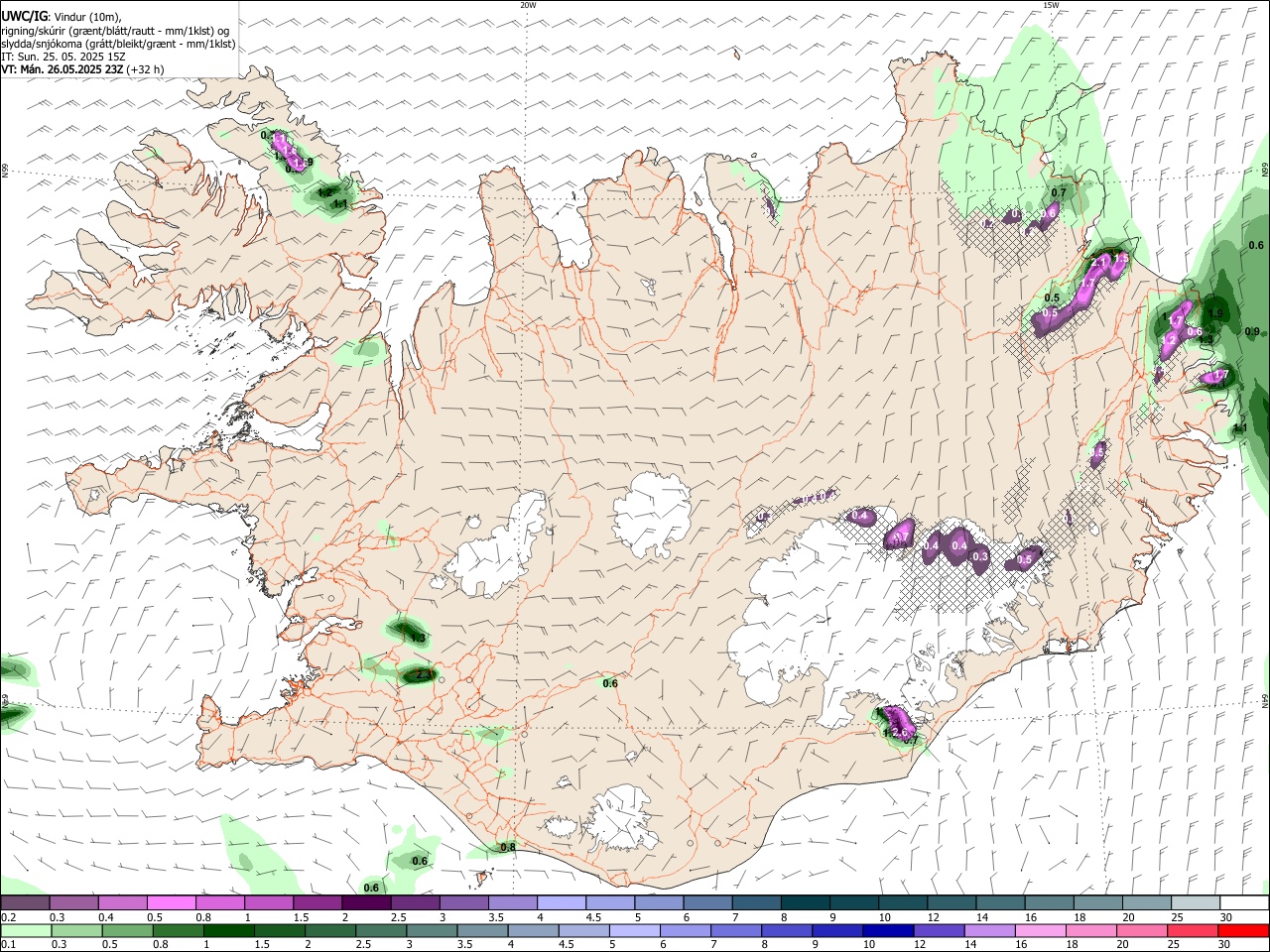Select bottom legend row swatch labeled 14
This screenshot has height=952, width=1270.
point(990,930)
